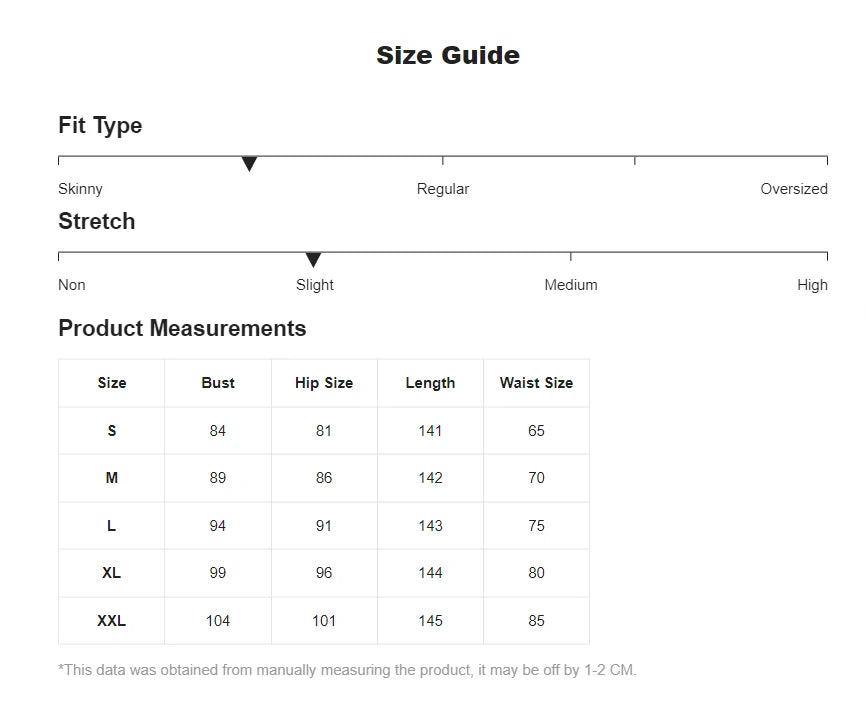This screenshot has height=715, width=866.
Task: Click the Non stretch label
Action: 72,285
